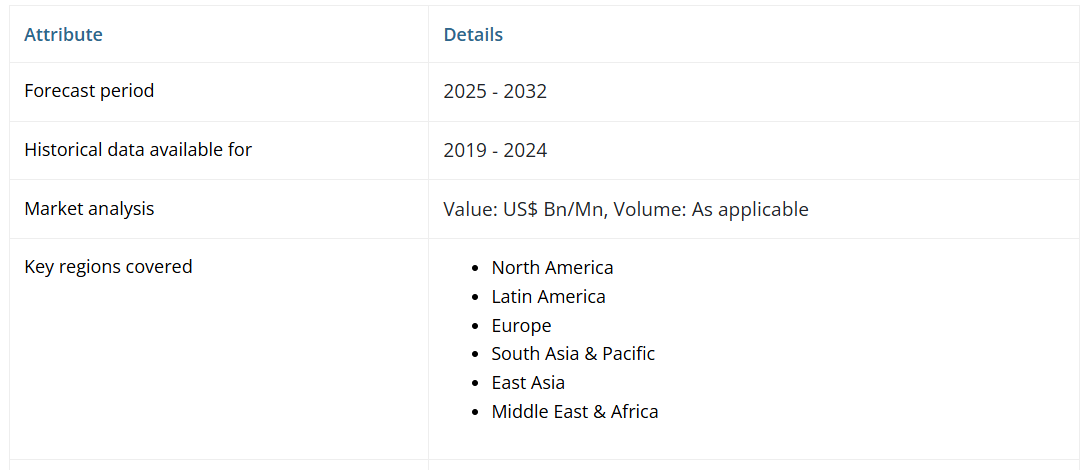The height and width of the screenshot is (470, 1085).
Task: Click the Details column header
Action: coord(473,35)
